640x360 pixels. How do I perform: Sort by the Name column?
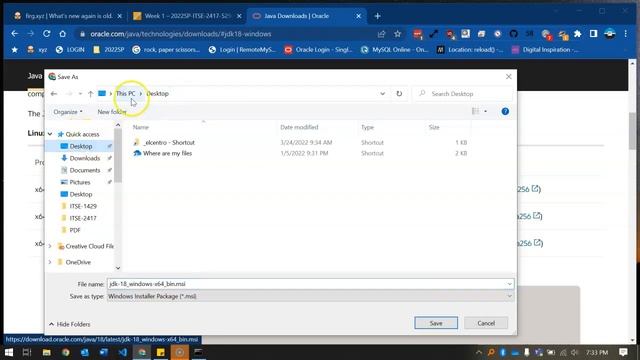click(141, 127)
